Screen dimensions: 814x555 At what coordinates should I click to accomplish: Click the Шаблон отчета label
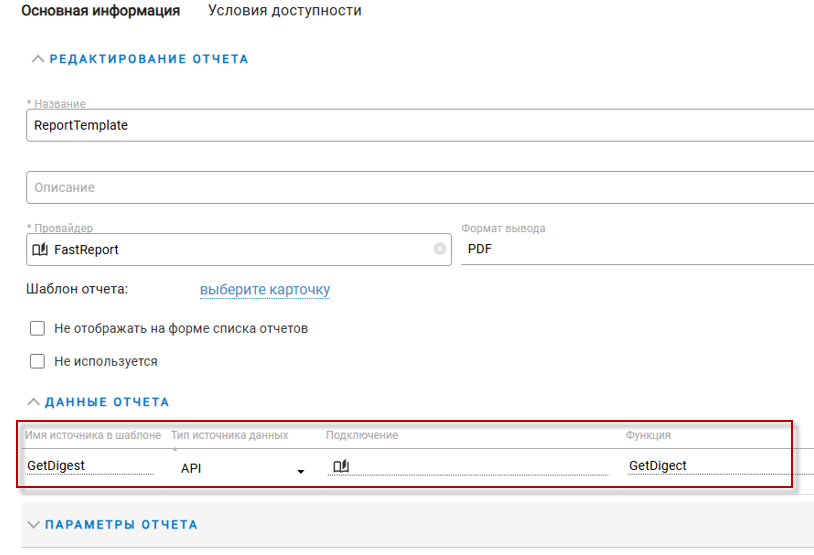(77, 289)
